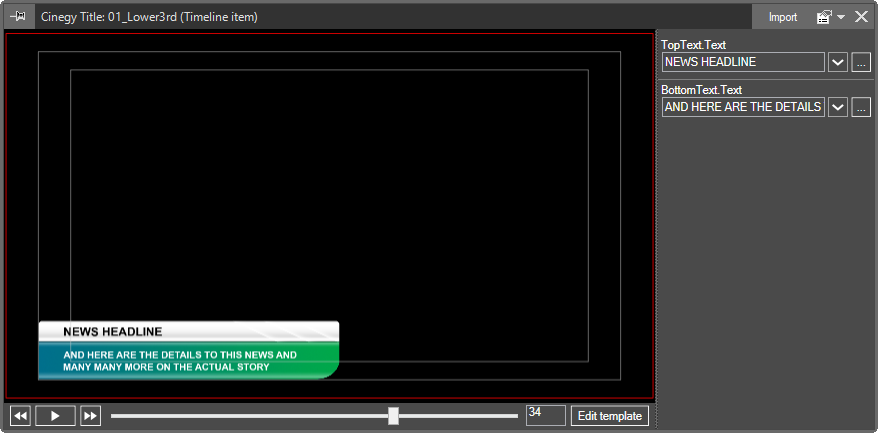The height and width of the screenshot is (433, 878).
Task: Open the panel properties icon beside Import
Action: 824,17
